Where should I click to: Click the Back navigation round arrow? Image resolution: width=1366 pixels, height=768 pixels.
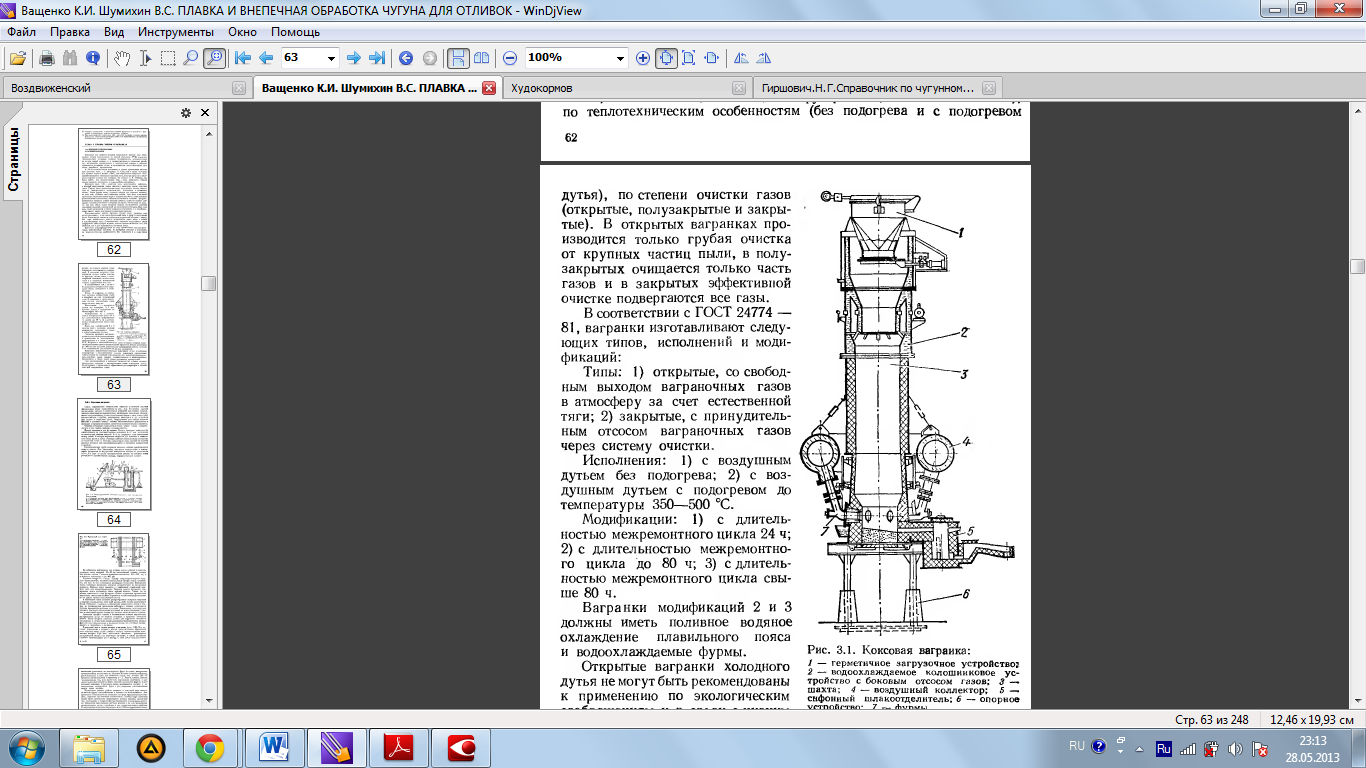click(x=406, y=58)
